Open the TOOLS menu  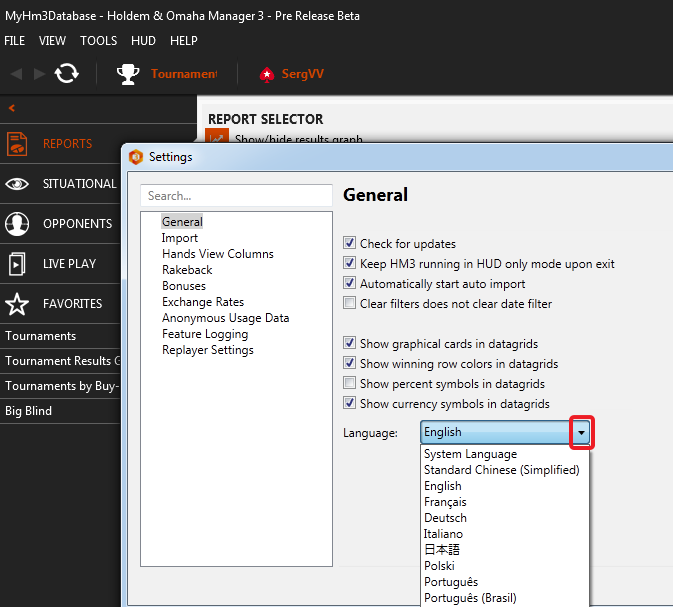(x=98, y=41)
